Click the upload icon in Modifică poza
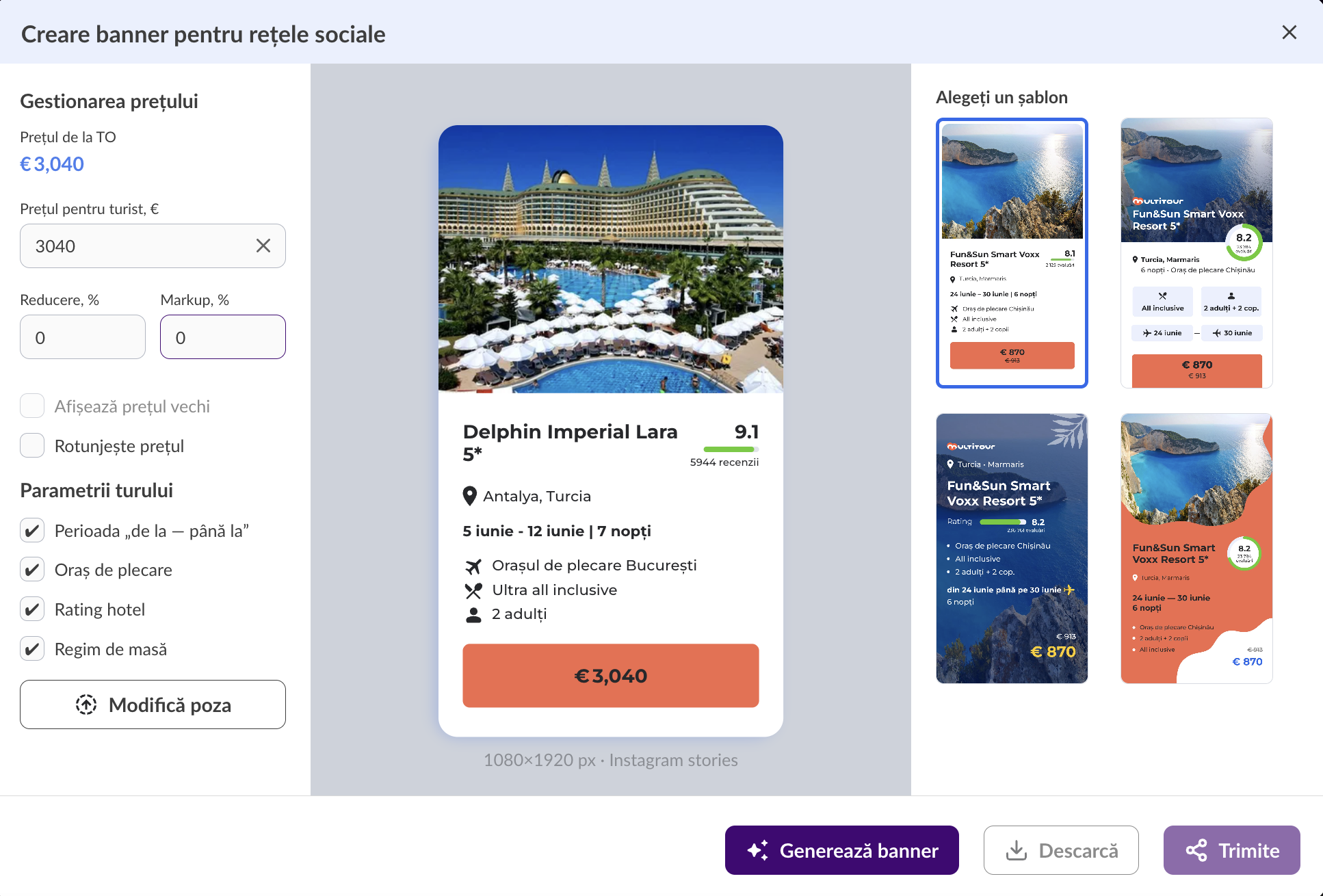 [x=86, y=704]
